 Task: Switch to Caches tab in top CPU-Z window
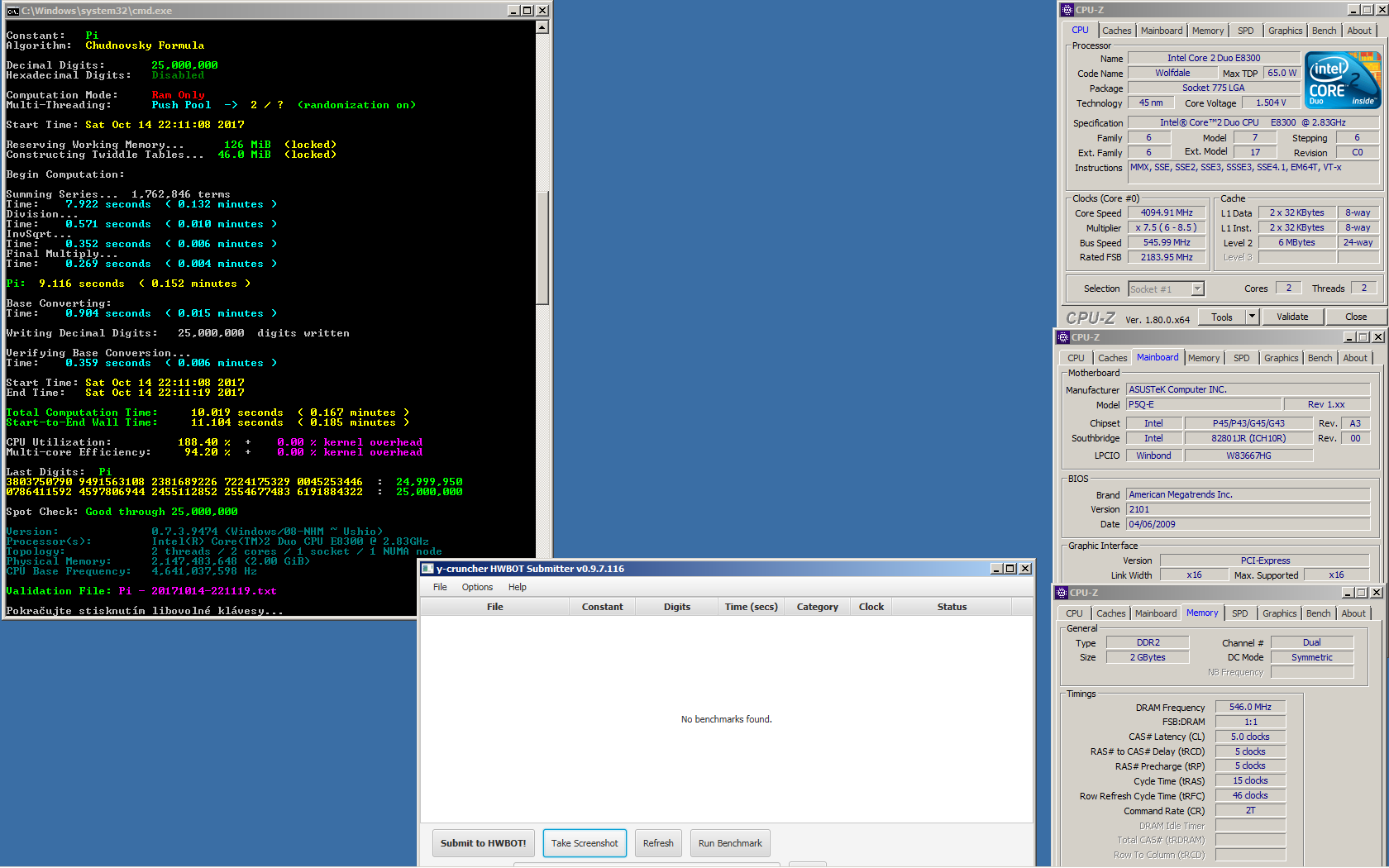(x=1116, y=31)
